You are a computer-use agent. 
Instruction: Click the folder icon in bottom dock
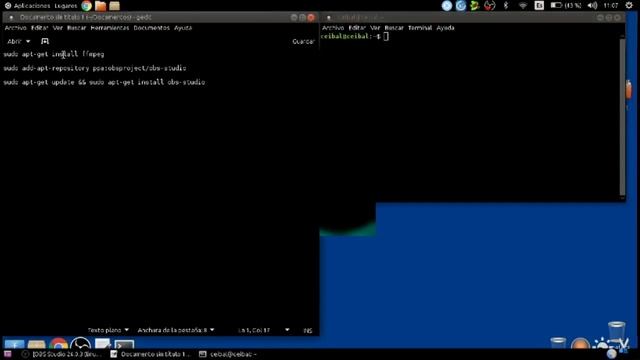36,344
